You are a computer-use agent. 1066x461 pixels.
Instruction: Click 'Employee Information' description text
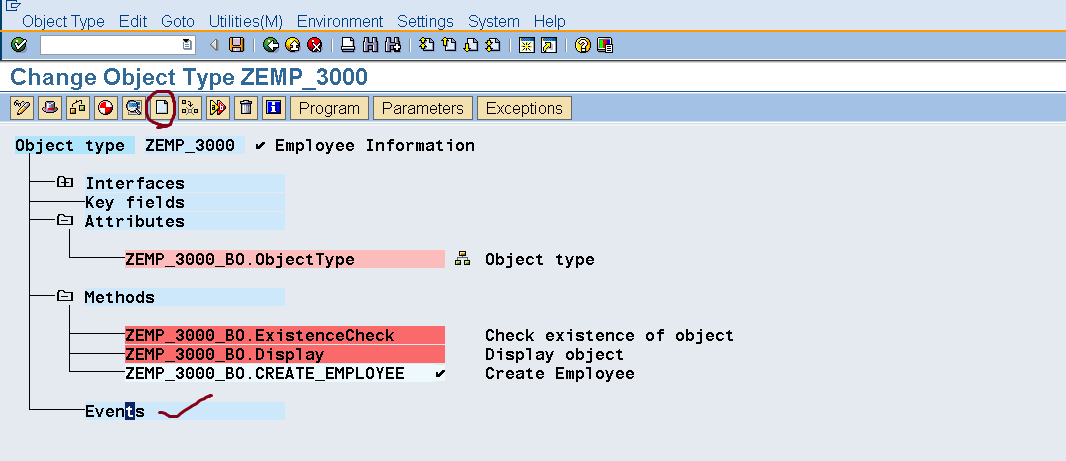(x=375, y=145)
